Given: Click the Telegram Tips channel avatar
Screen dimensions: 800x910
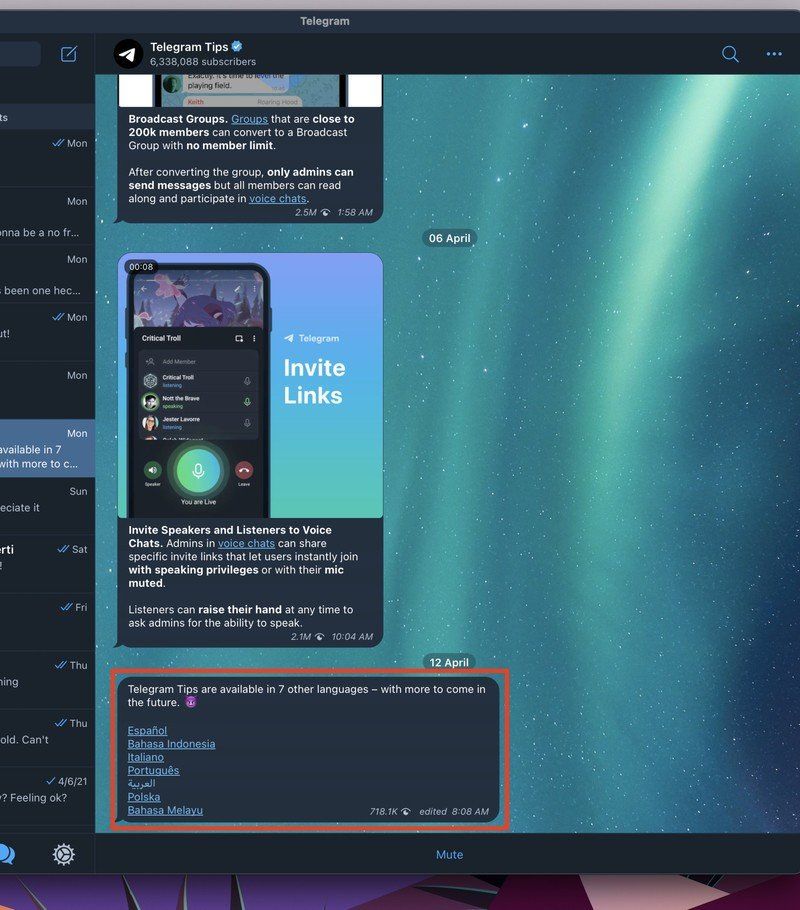Looking at the screenshot, I should 127,53.
